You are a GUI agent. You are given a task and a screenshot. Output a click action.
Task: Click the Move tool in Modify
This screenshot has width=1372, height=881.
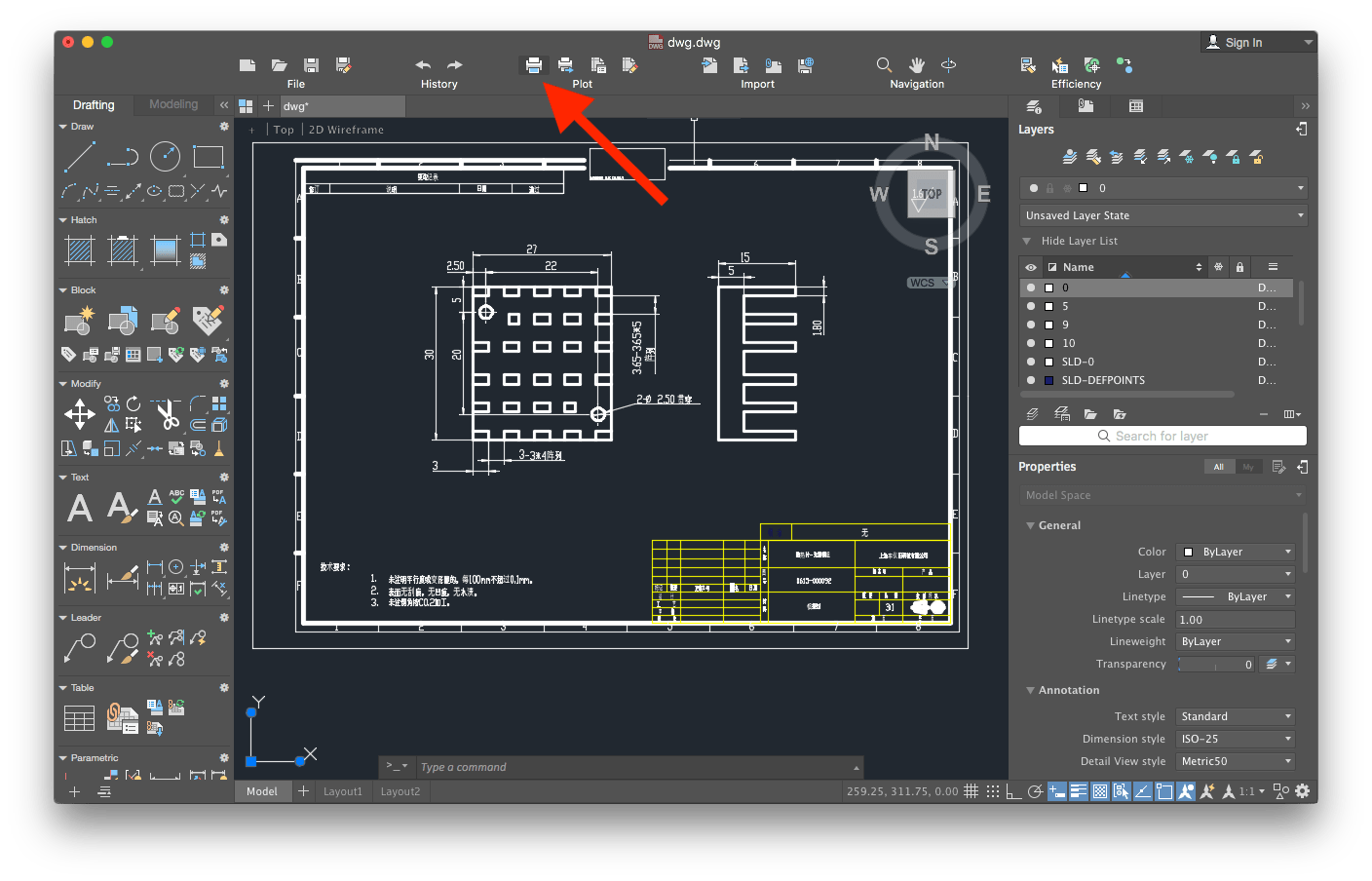(x=79, y=414)
